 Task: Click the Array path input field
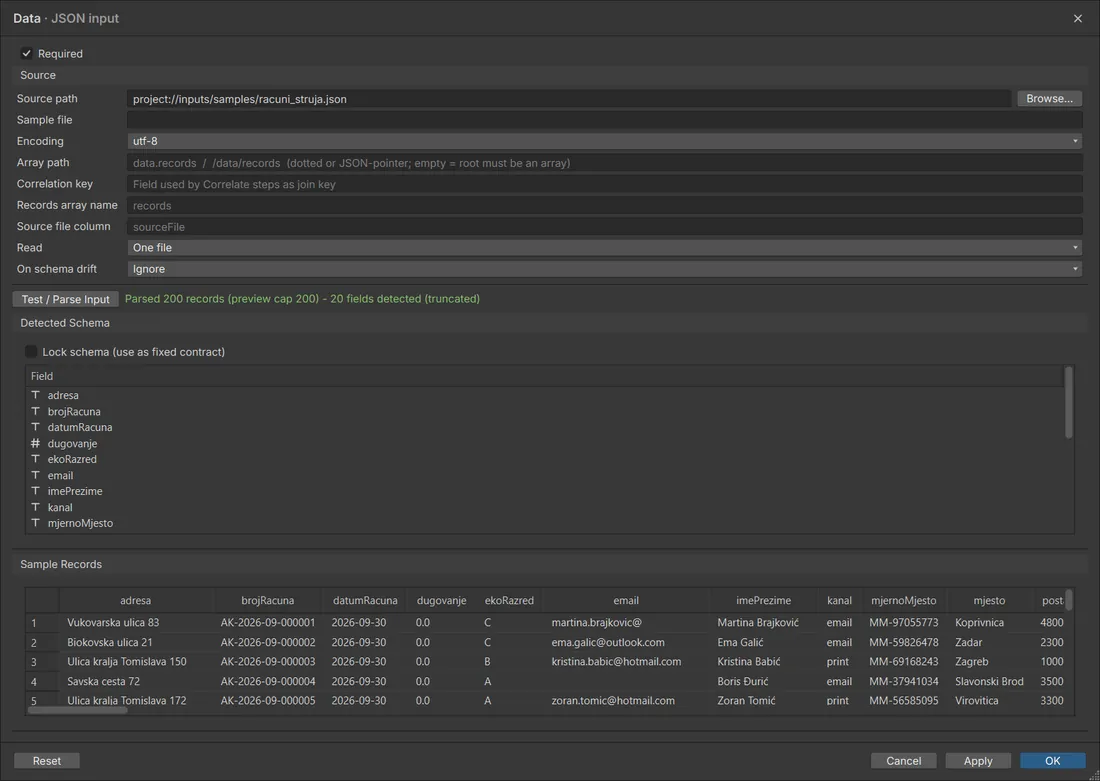pyautogui.click(x=605, y=163)
